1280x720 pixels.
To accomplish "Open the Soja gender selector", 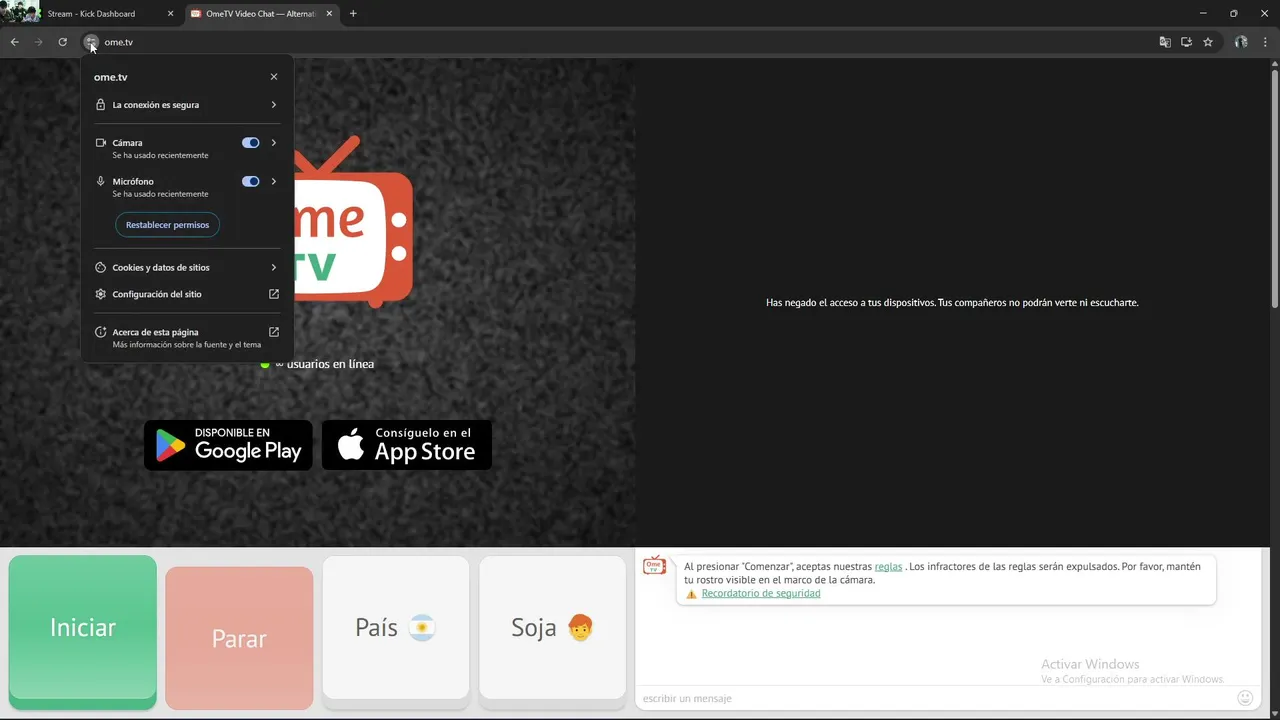I will pyautogui.click(x=552, y=628).
